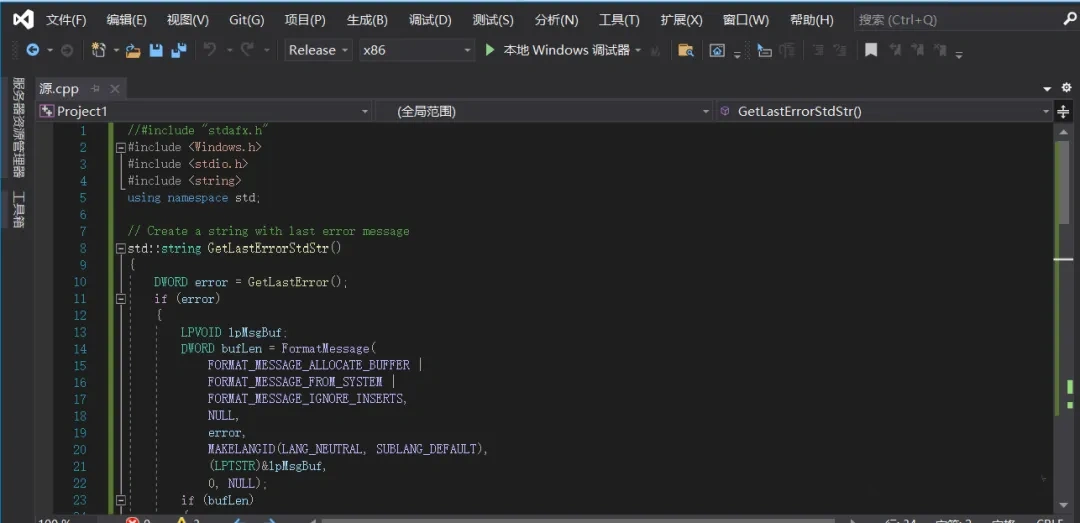The width and height of the screenshot is (1080, 523).
Task: Open the 文件(F) menu
Action: pyautogui.click(x=66, y=20)
